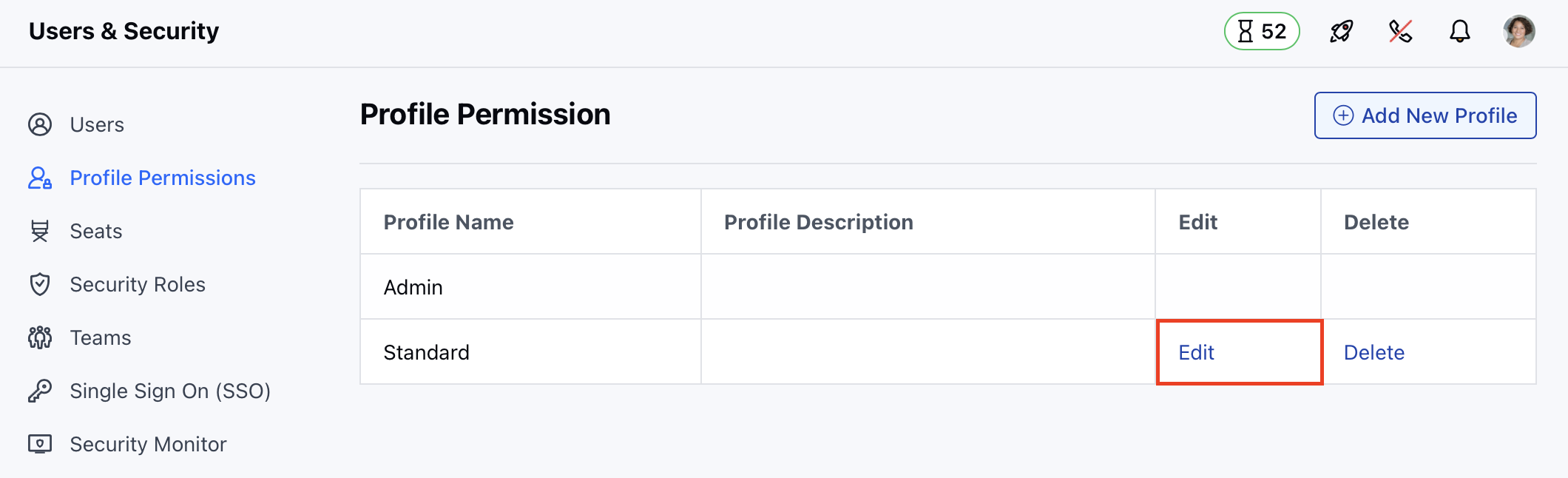Go to the Seats page

pos(96,231)
